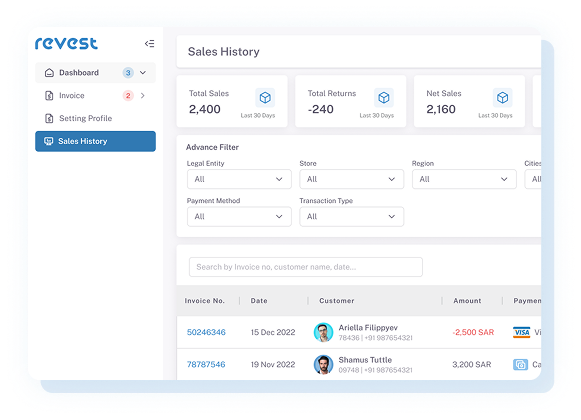Open the Transaction Type dropdown
Image resolution: width=581 pixels, height=420 pixels.
pyautogui.click(x=351, y=216)
